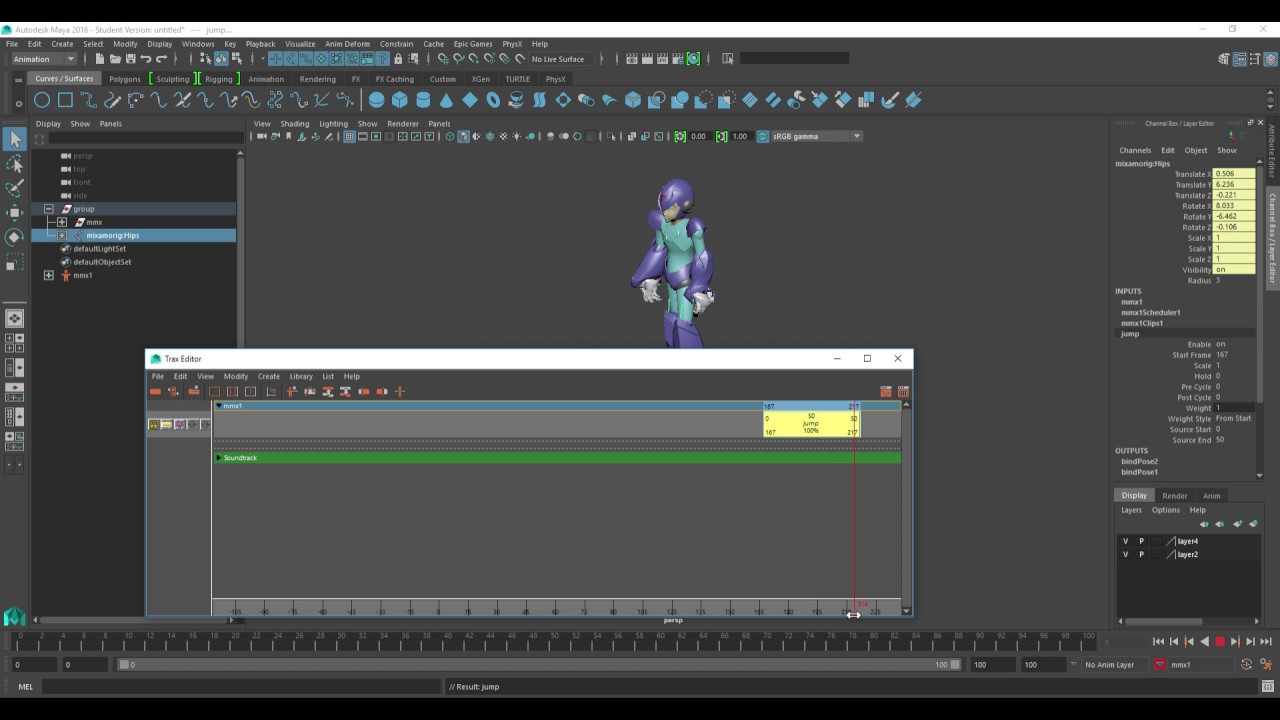This screenshot has width=1280, height=720.
Task: Create a NURBS sphere from shelf
Action: pos(376,100)
